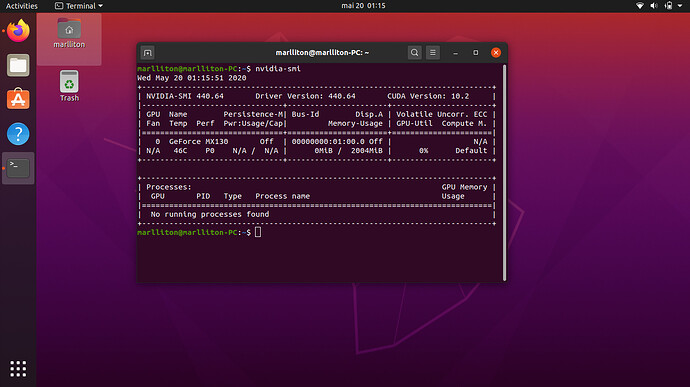
Task: Click the GPU name GeForce MX130
Action: pos(198,142)
